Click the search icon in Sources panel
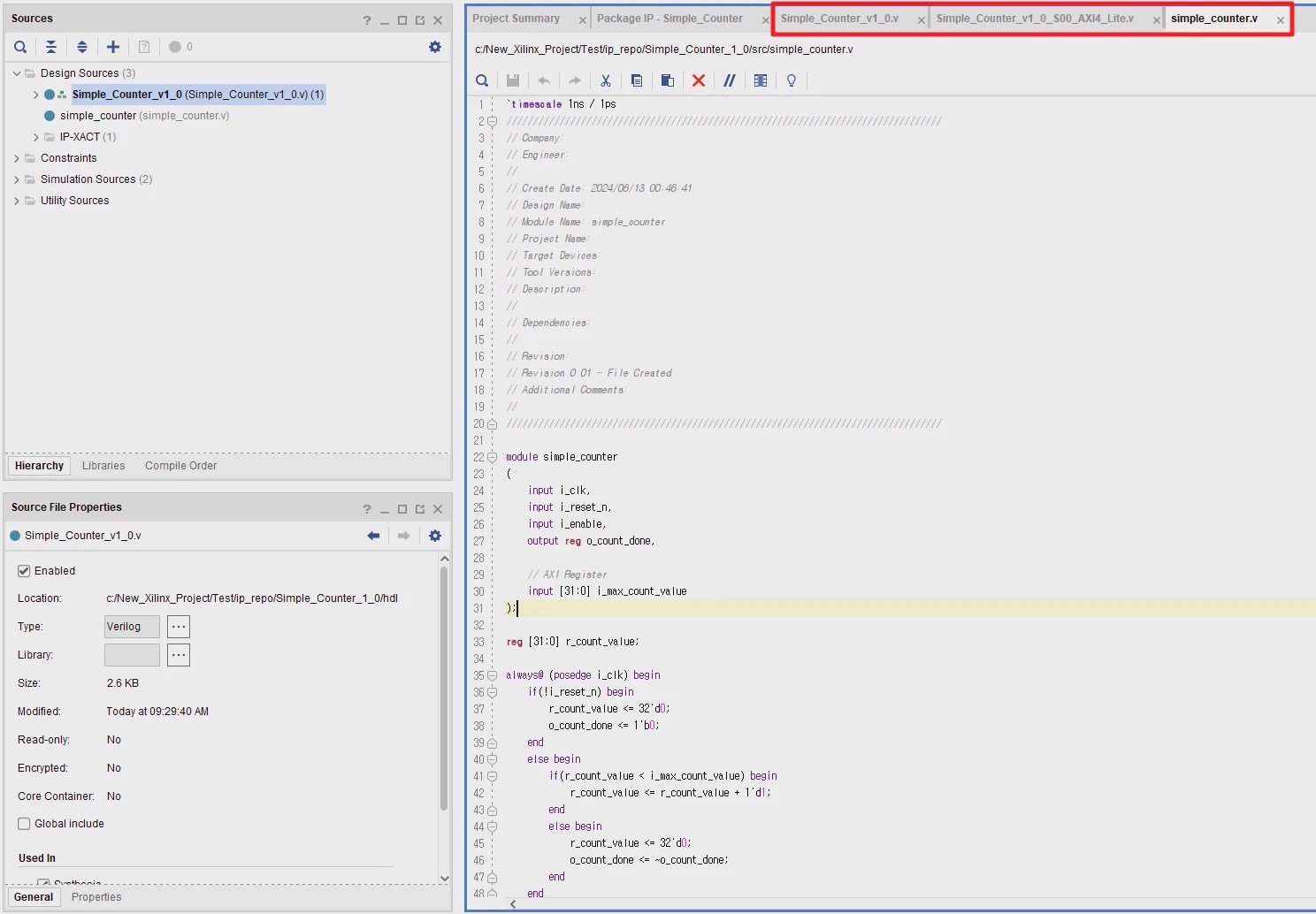Image resolution: width=1316 pixels, height=914 pixels. pyautogui.click(x=20, y=47)
